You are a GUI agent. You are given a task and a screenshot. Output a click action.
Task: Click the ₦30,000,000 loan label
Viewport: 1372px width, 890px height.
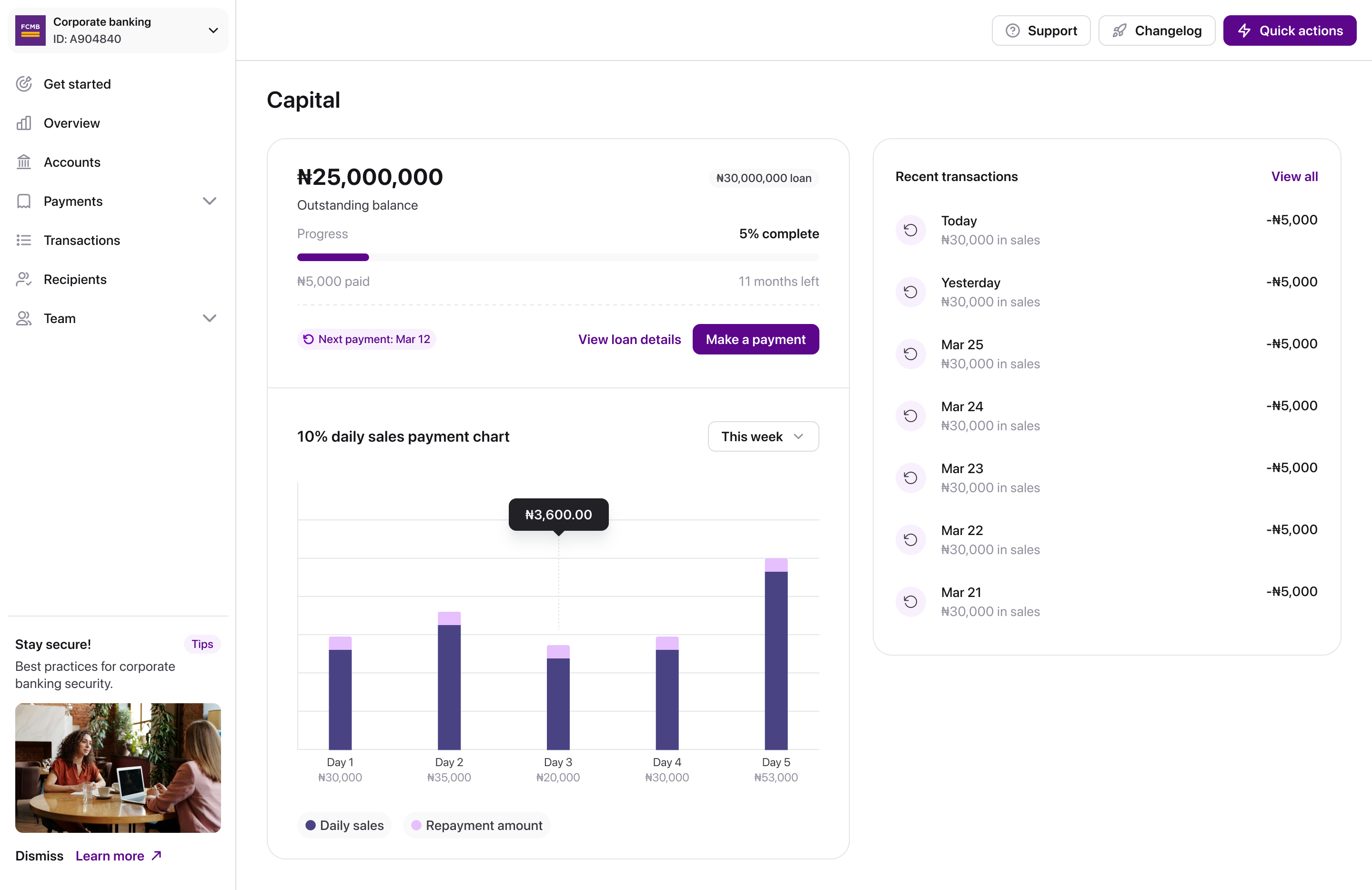[x=763, y=178]
